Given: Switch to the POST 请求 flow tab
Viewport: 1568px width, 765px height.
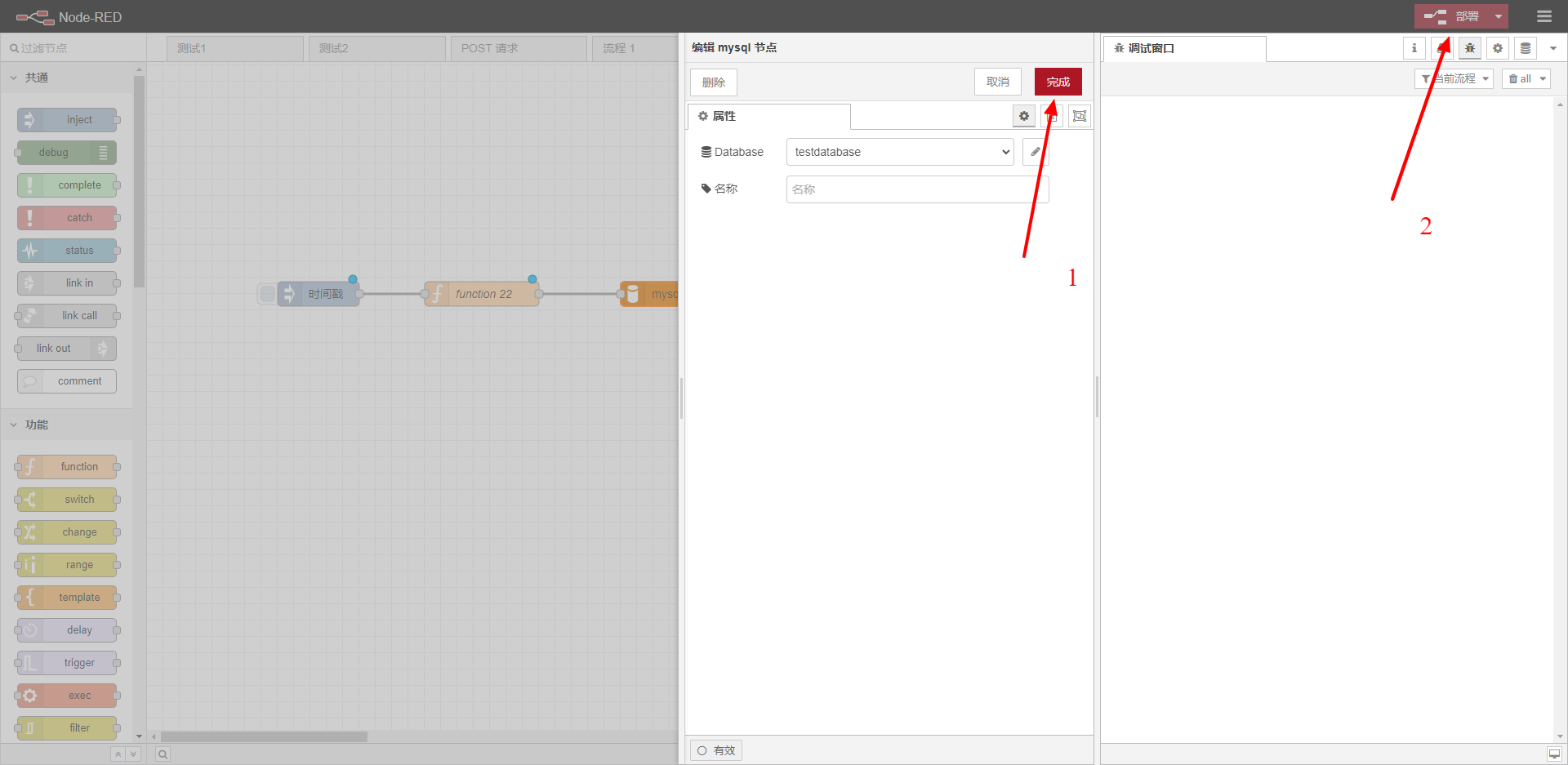Looking at the screenshot, I should point(519,48).
